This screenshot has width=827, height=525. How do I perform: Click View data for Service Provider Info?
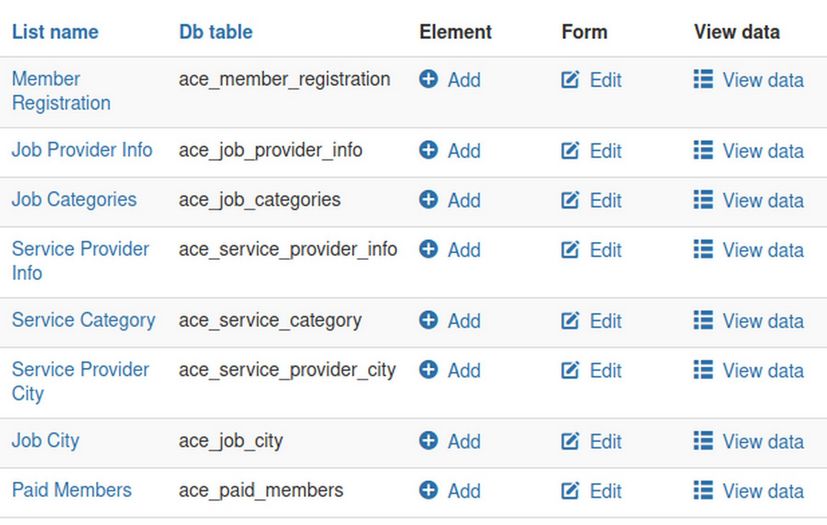pyautogui.click(x=762, y=250)
